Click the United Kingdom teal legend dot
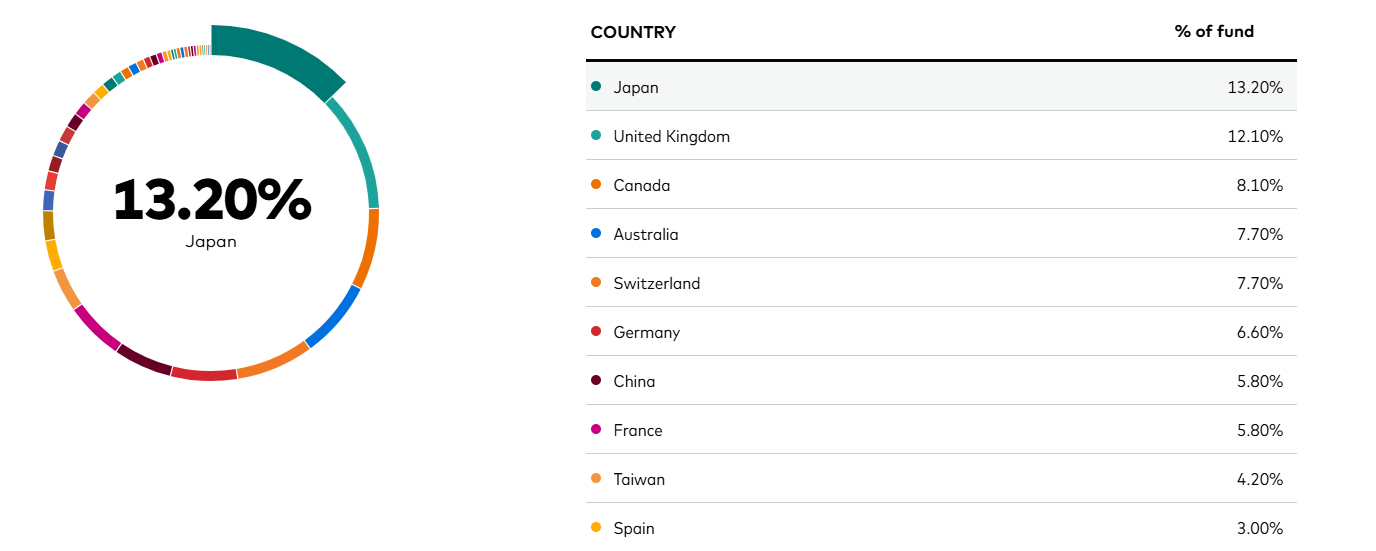The width and height of the screenshot is (1376, 551). [x=596, y=136]
